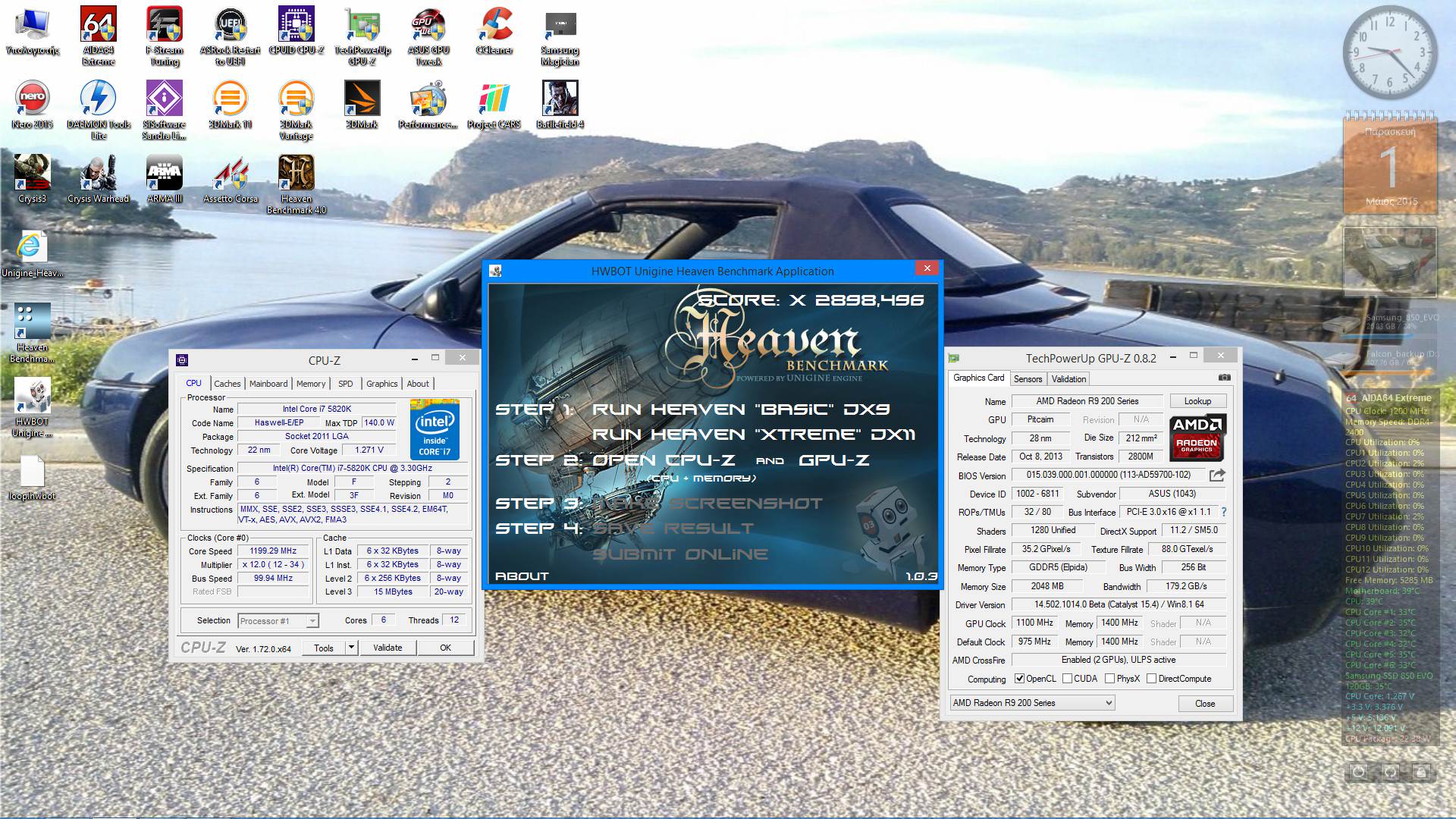This screenshot has height=819, width=1456.
Task: Open TechPowerUp GPU-Z desktop shortcut
Action: point(362,36)
